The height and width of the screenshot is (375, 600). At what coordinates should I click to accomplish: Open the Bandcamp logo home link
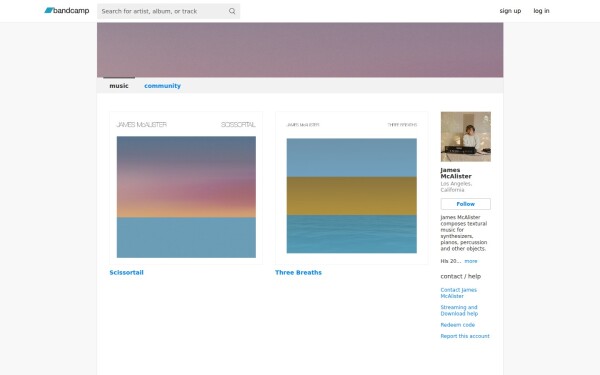pos(67,11)
